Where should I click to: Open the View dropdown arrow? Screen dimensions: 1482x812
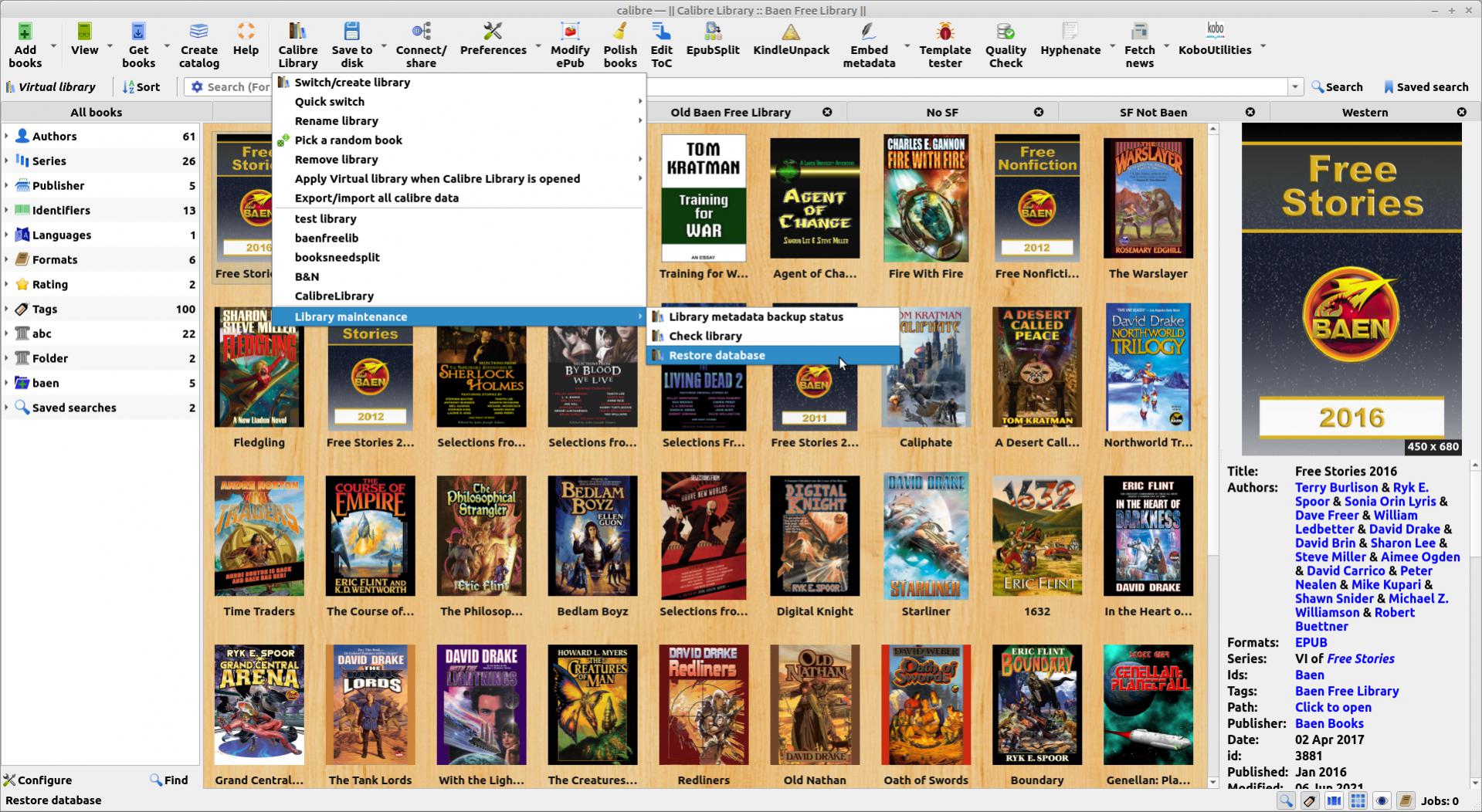110,46
